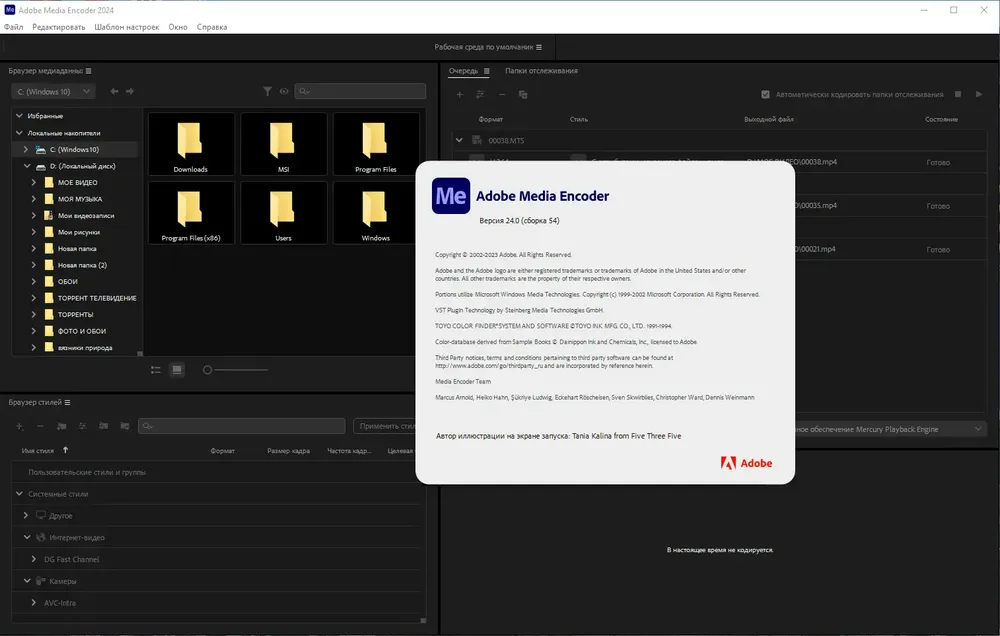This screenshot has height=636, width=1000.
Task: Click the Применить стиль button
Action: pos(385,426)
